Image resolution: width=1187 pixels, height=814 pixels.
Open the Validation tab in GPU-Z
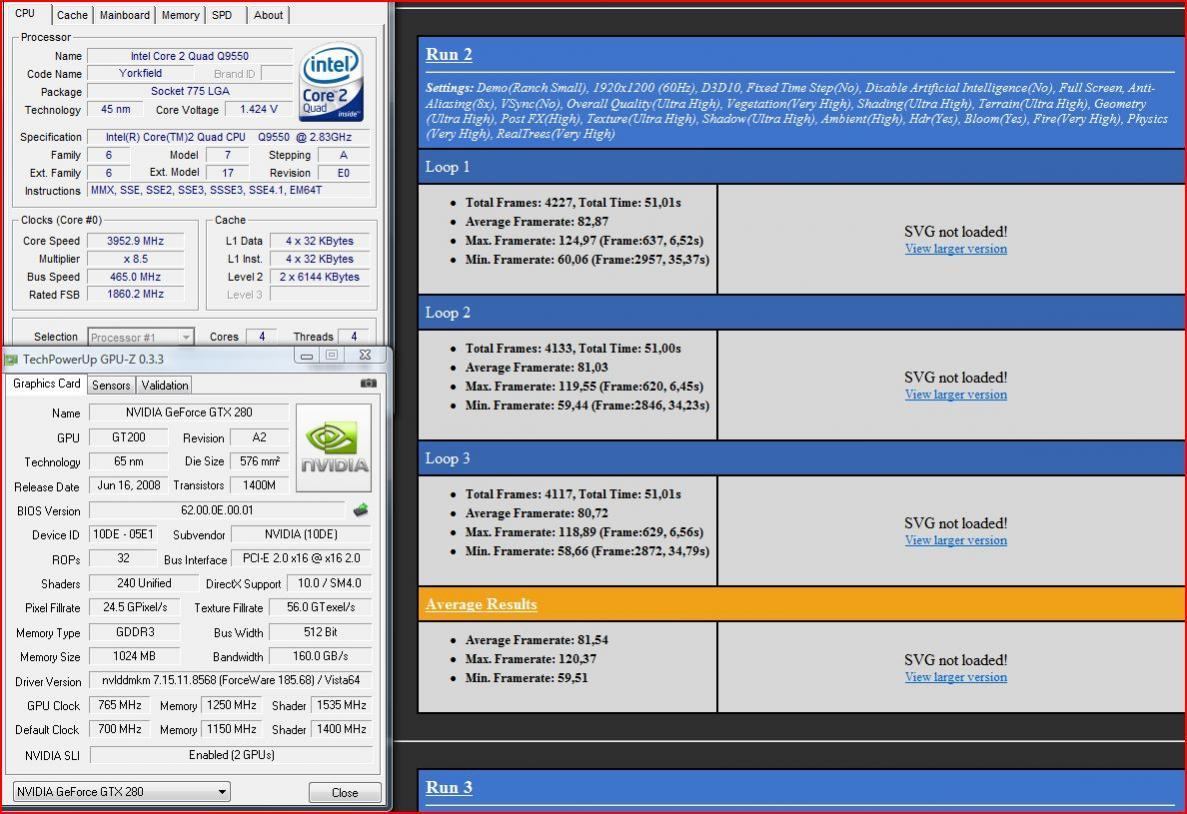(164, 385)
